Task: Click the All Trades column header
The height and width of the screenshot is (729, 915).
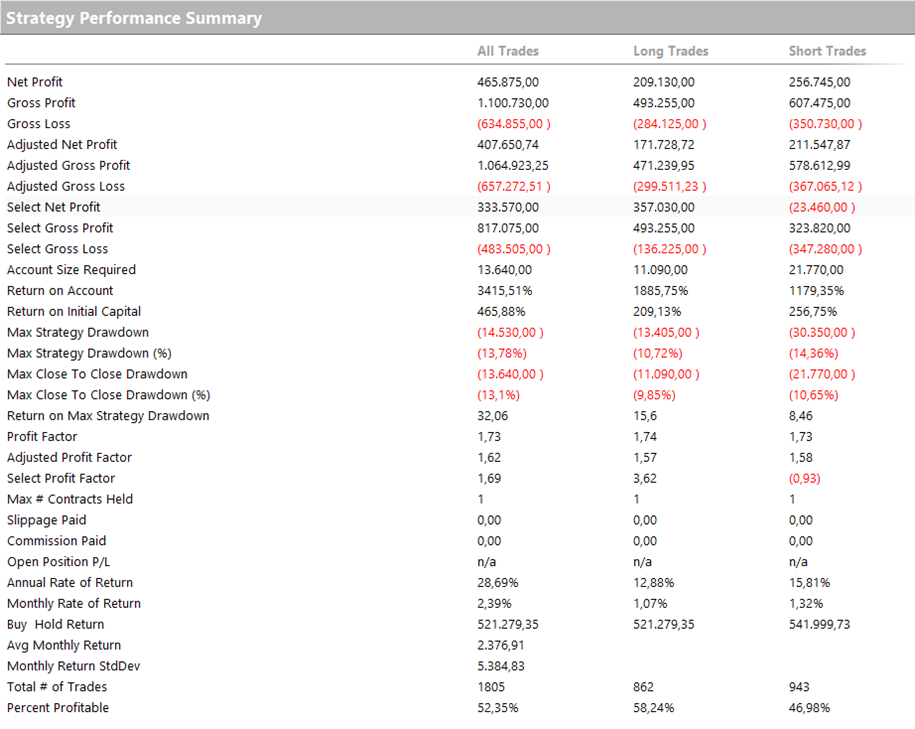Action: coord(508,51)
